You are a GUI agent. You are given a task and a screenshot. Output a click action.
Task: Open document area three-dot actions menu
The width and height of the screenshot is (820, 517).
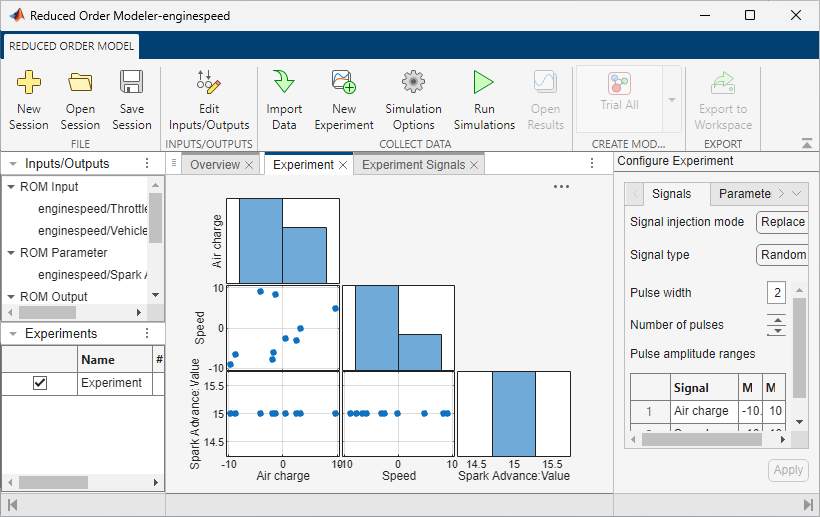(591, 164)
